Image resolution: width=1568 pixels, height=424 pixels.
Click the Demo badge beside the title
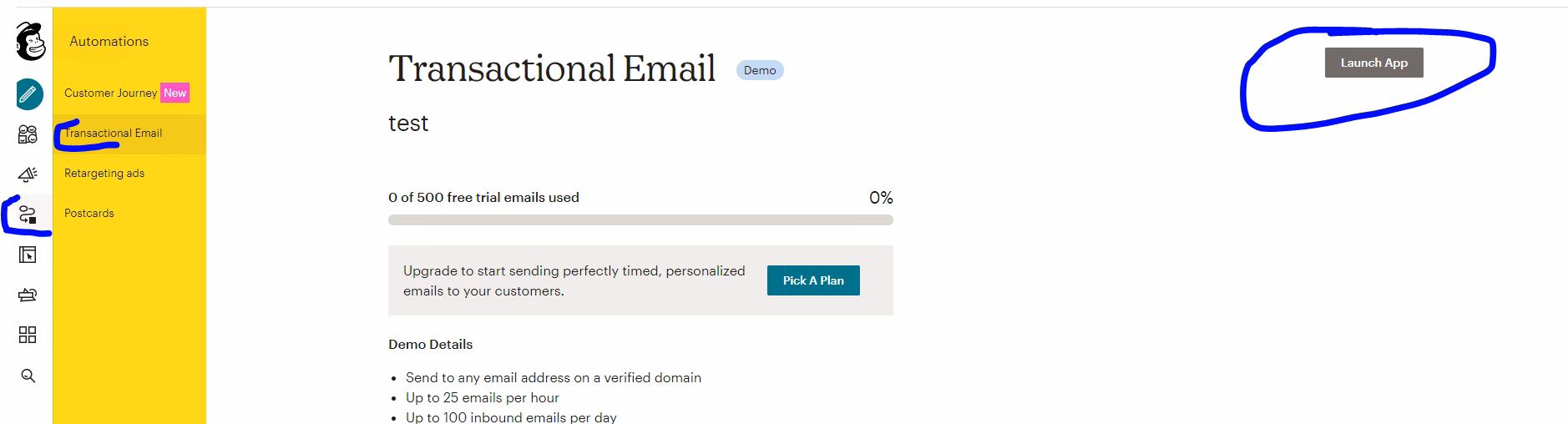(x=760, y=70)
